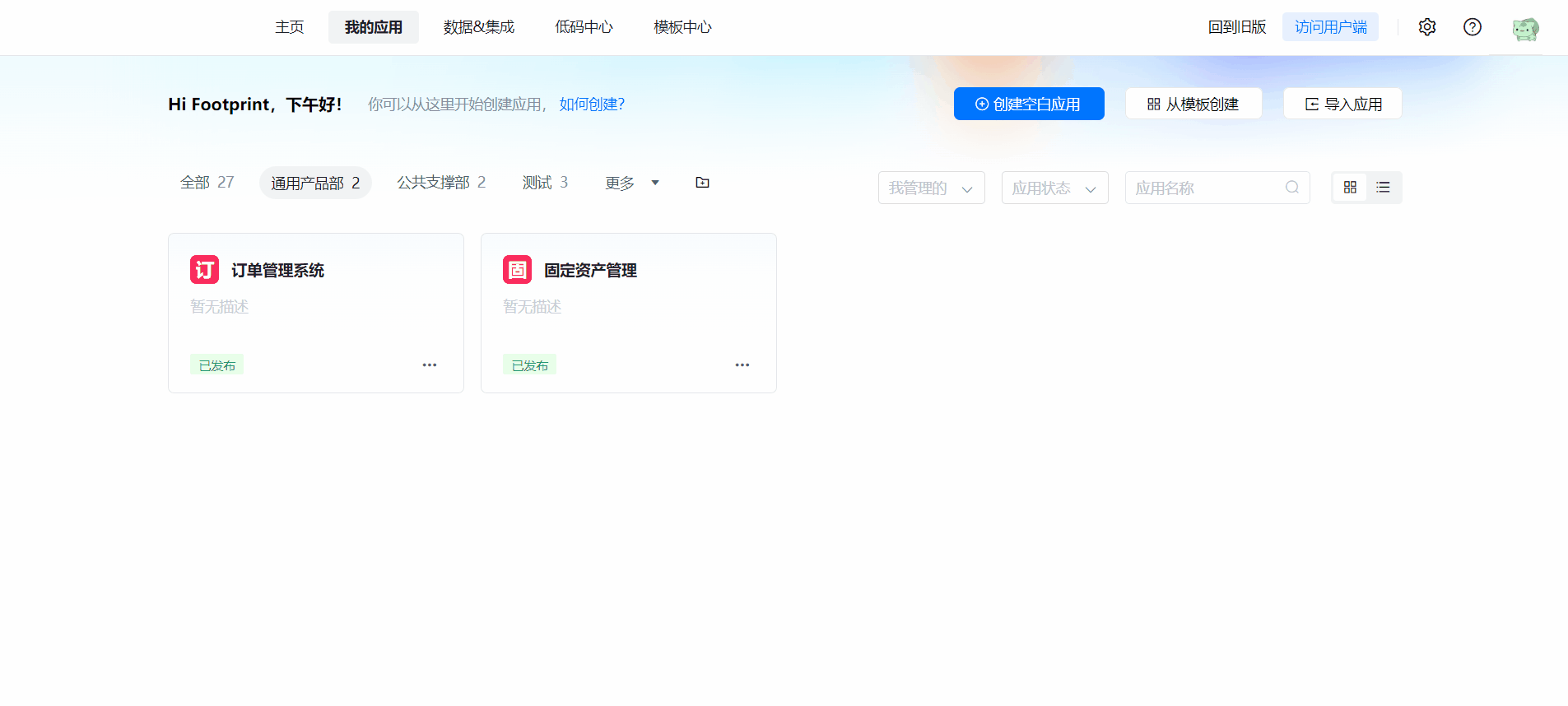Click 已发布 tag on 固定资产管理 card

(530, 365)
